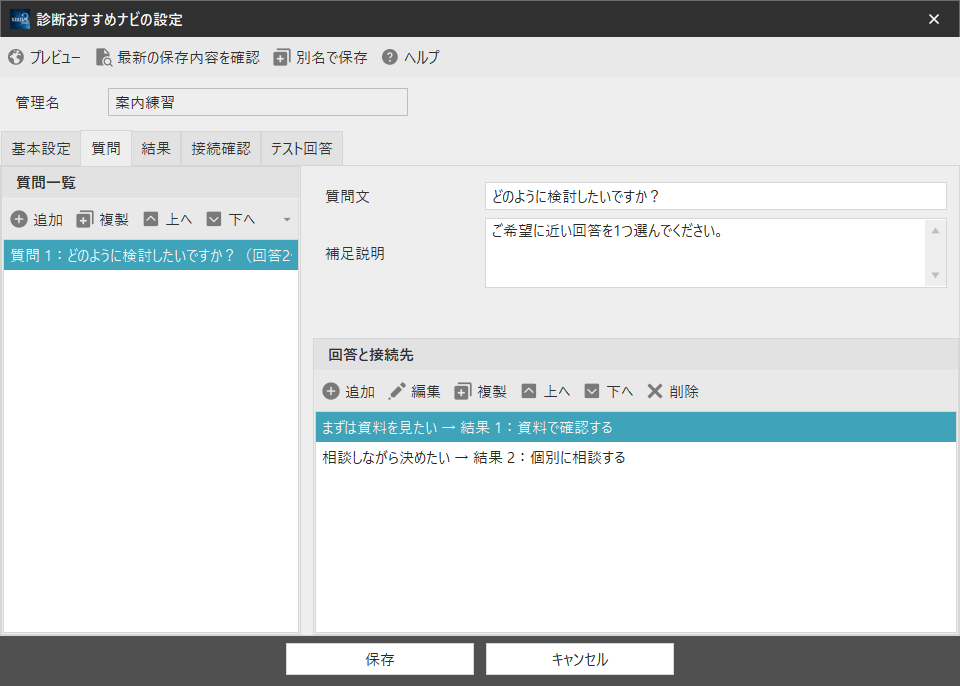Image resolution: width=960 pixels, height=686 pixels.
Task: Click the キャンセル button
Action: (x=580, y=659)
